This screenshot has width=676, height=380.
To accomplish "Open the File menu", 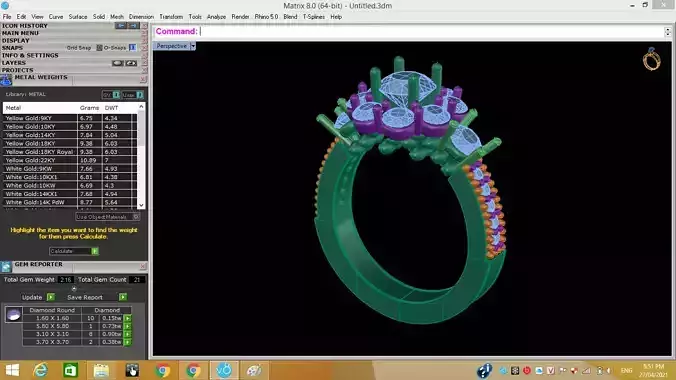I will click(7, 17).
